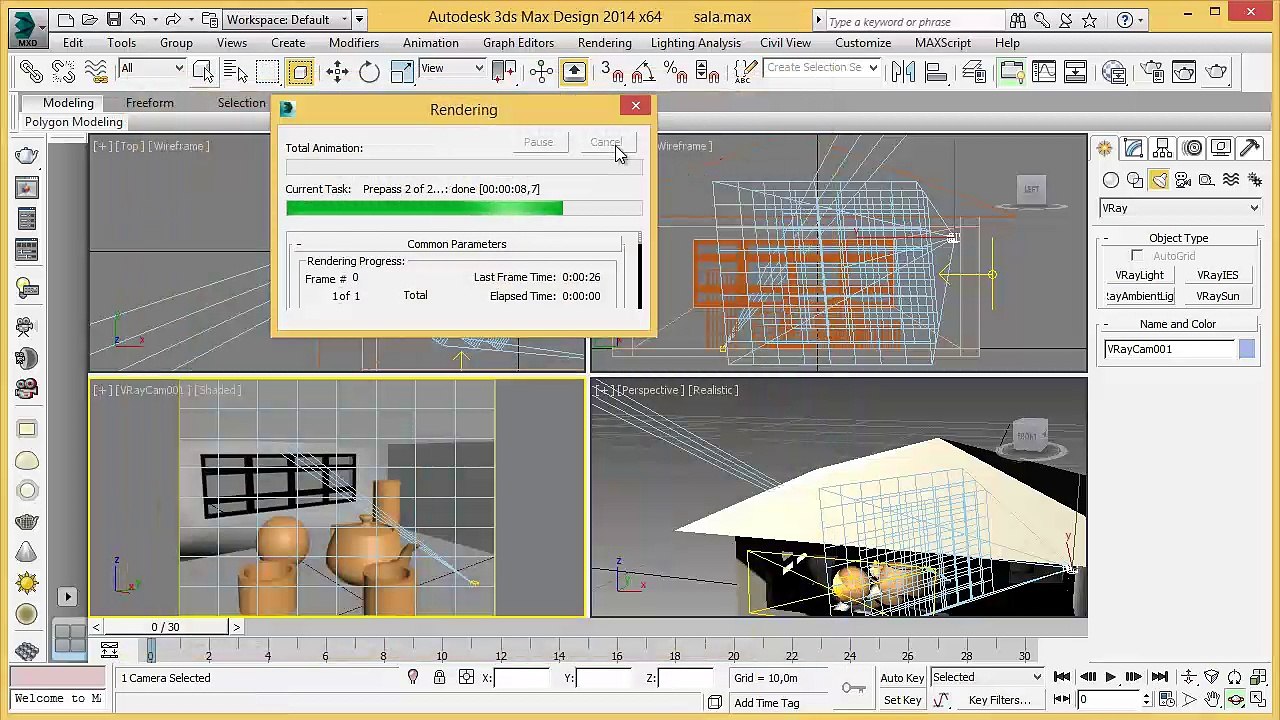The height and width of the screenshot is (720, 1280).
Task: Open the Modifiers menu
Action: [x=354, y=43]
